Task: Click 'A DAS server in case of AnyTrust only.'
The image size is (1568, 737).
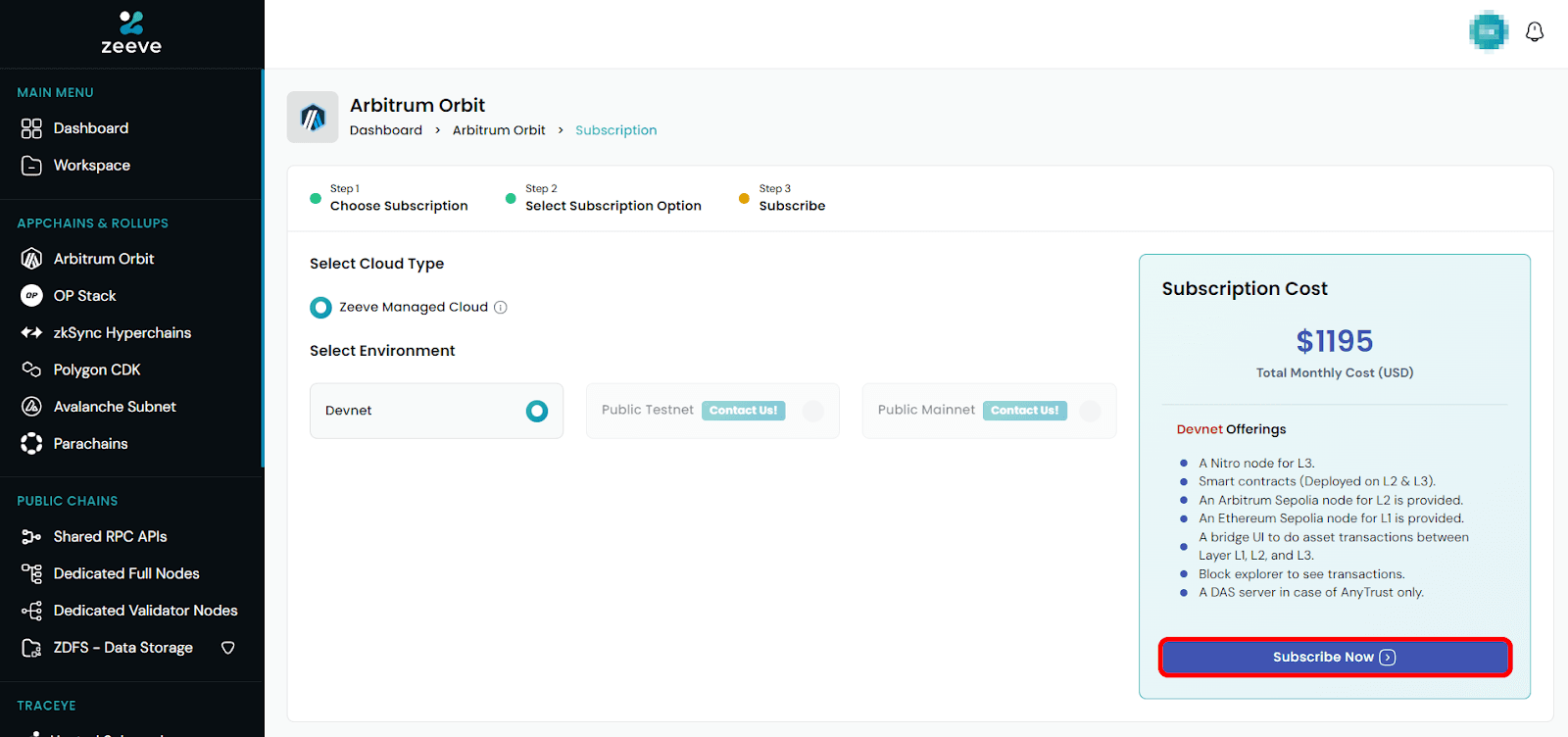Action: click(x=1311, y=593)
